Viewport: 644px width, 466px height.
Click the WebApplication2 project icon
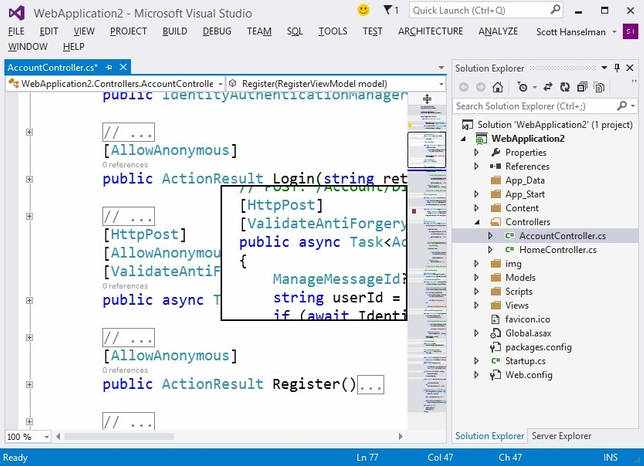(x=481, y=138)
